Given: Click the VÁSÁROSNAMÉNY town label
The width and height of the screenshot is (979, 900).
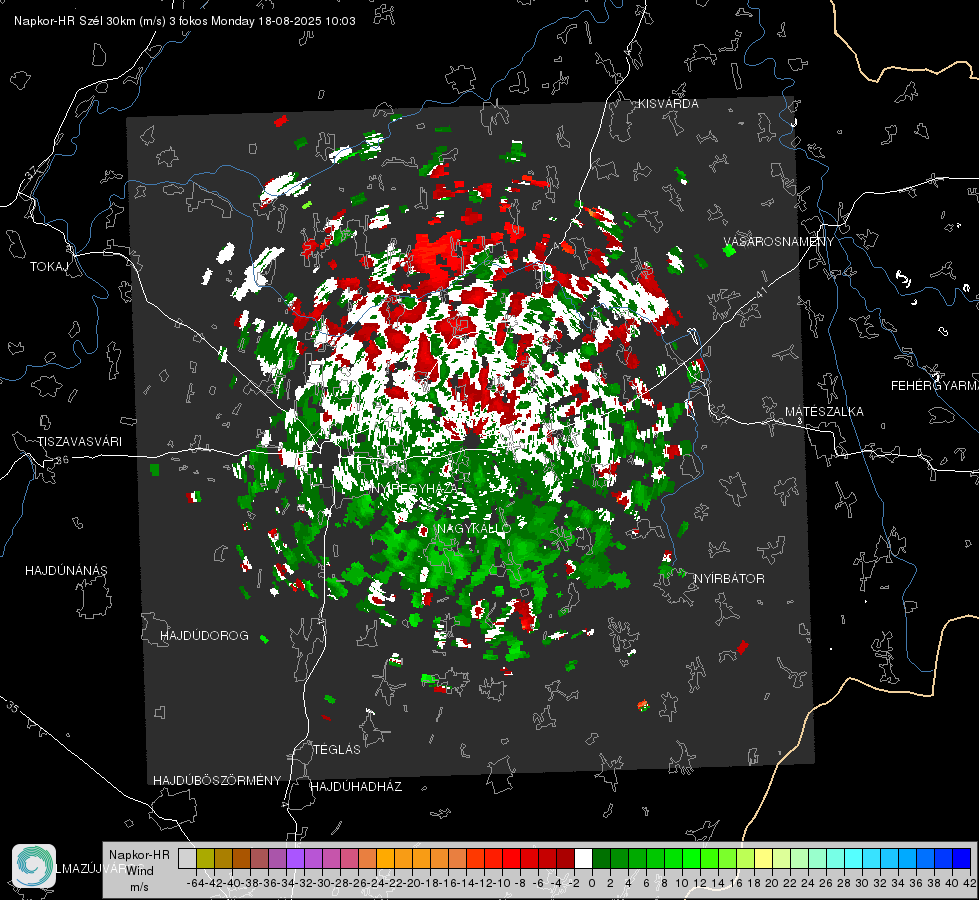Looking at the screenshot, I should coord(779,242).
